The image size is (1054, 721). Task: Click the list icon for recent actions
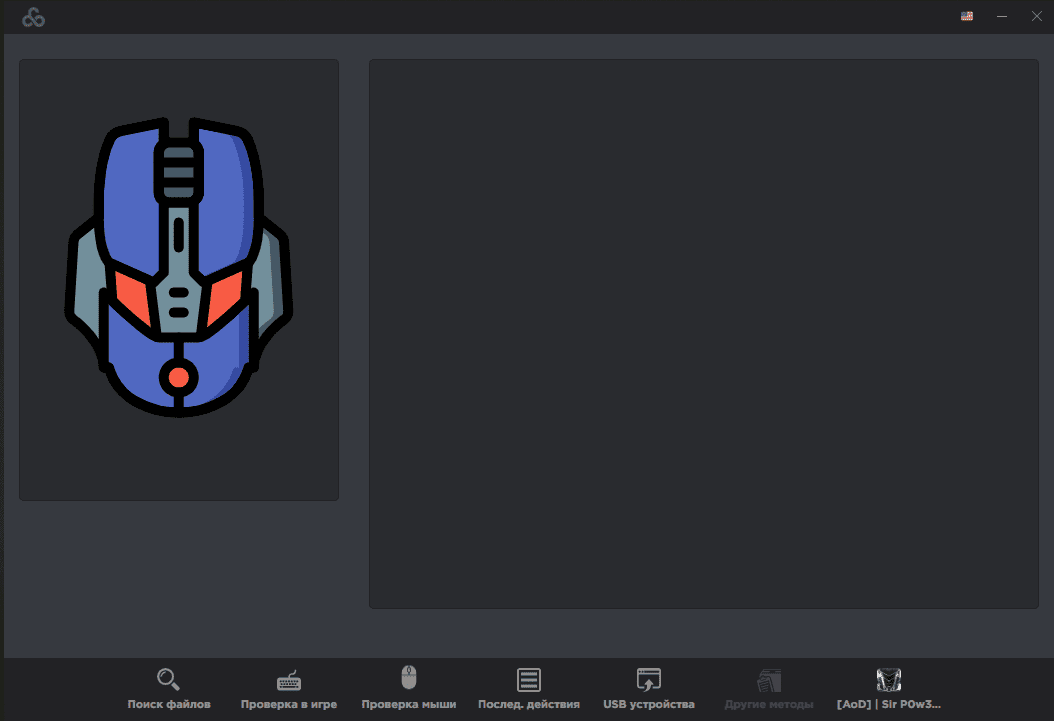click(529, 680)
